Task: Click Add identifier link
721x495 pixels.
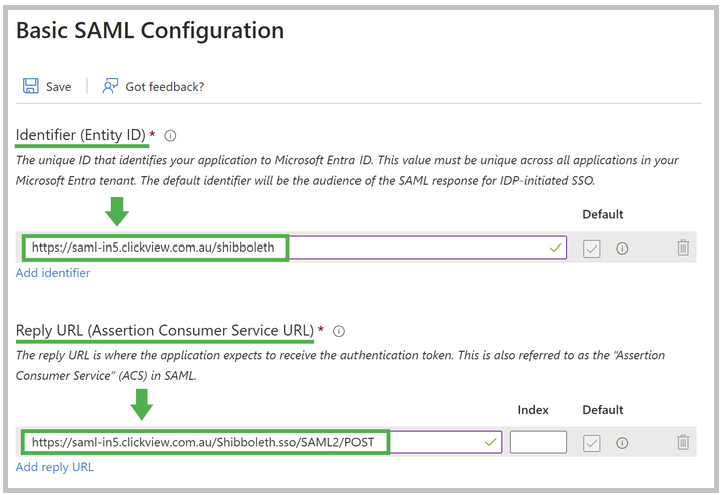Action: tap(53, 273)
